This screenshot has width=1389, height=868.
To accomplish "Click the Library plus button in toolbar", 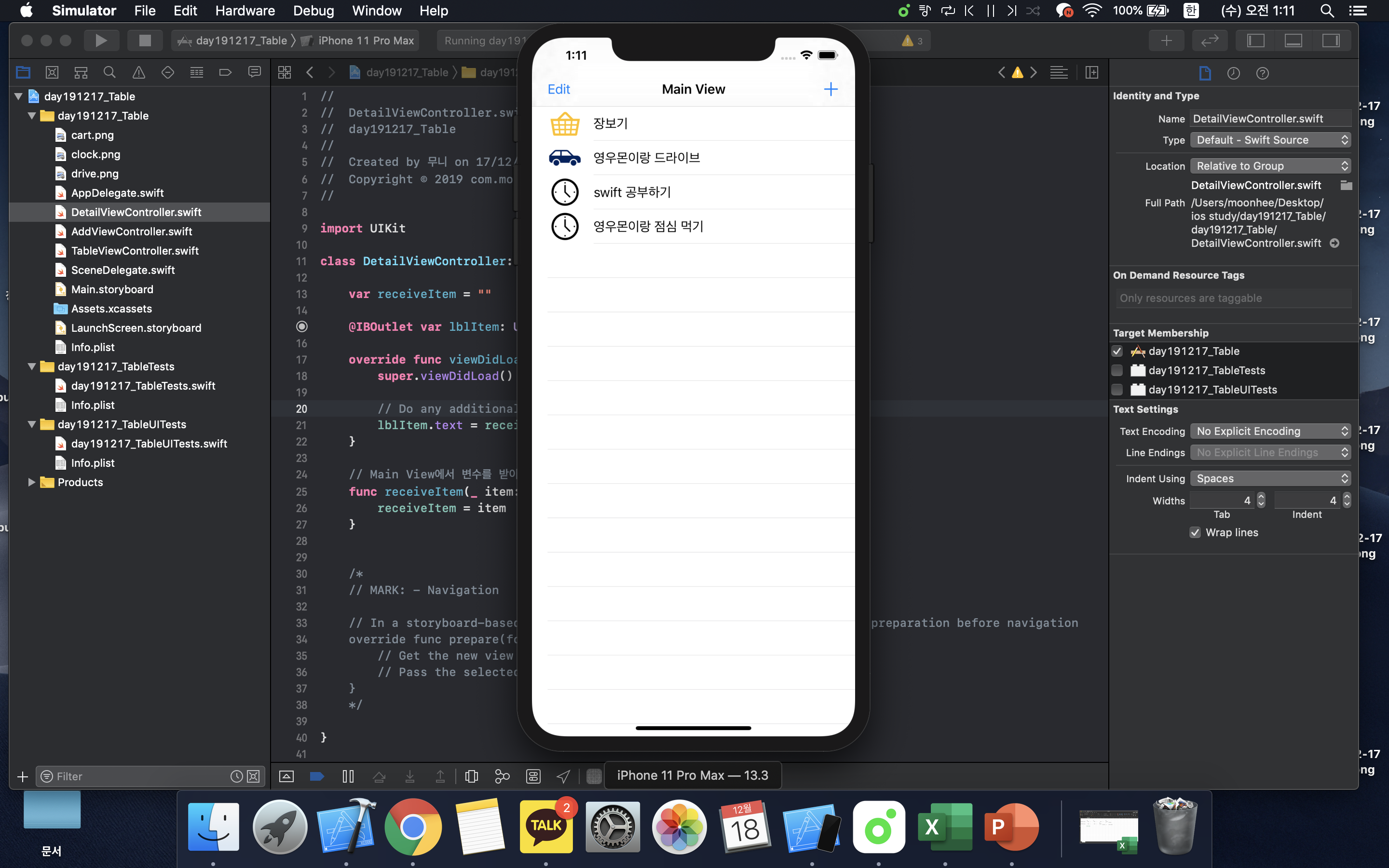I will 1166,40.
